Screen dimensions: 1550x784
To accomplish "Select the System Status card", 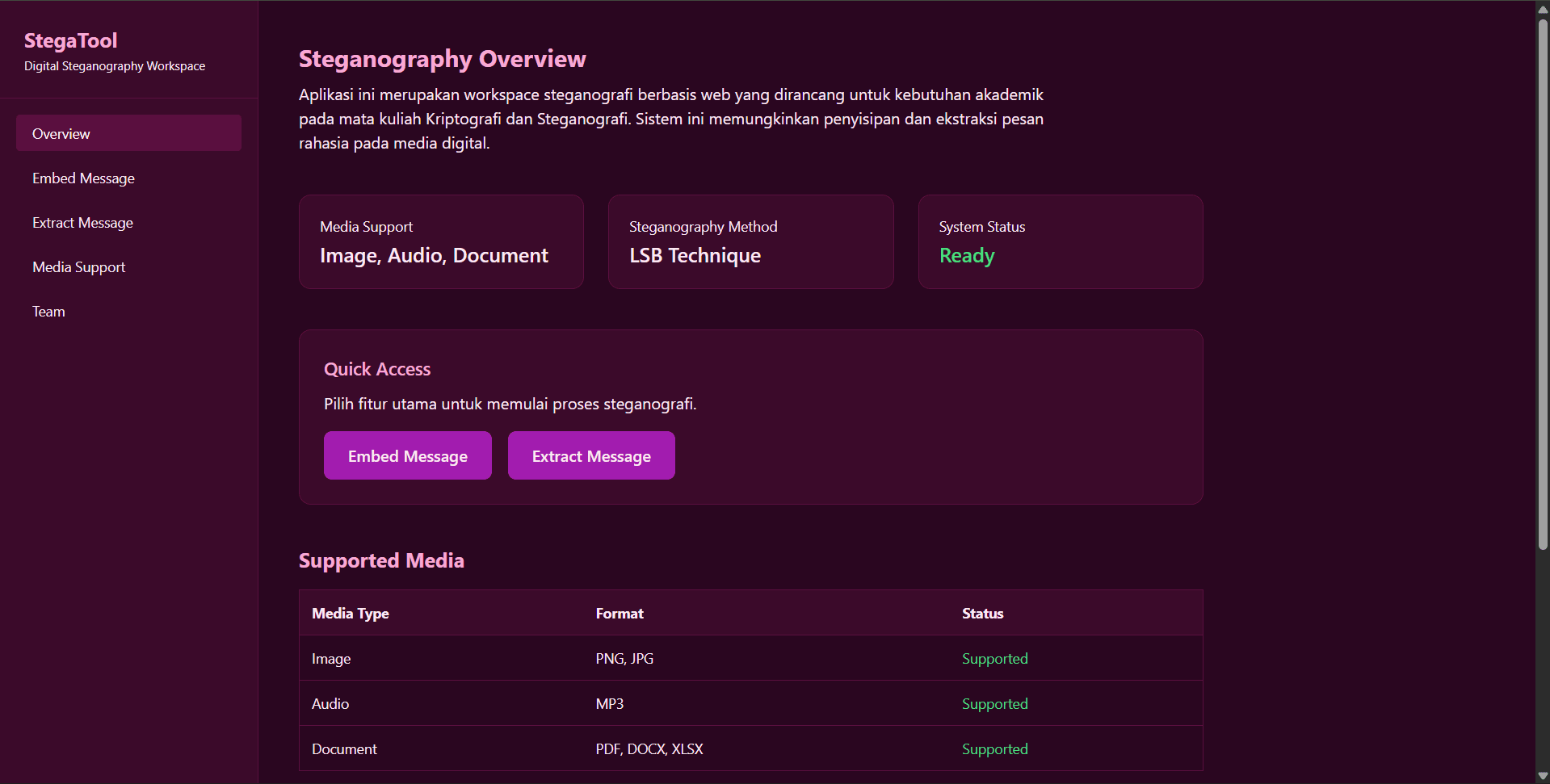I will click(1061, 241).
